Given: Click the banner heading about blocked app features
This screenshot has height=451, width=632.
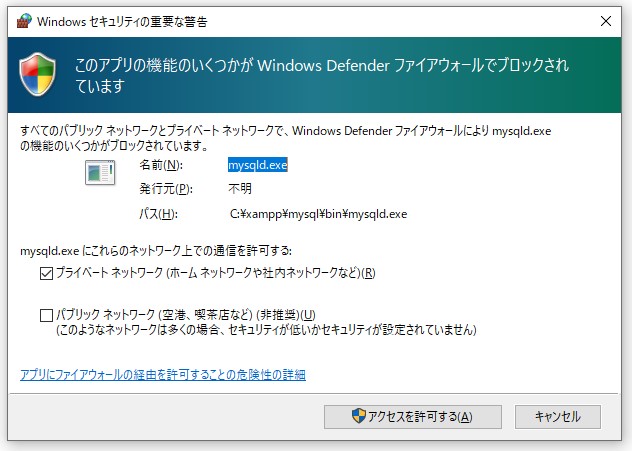Looking at the screenshot, I should (322, 75).
